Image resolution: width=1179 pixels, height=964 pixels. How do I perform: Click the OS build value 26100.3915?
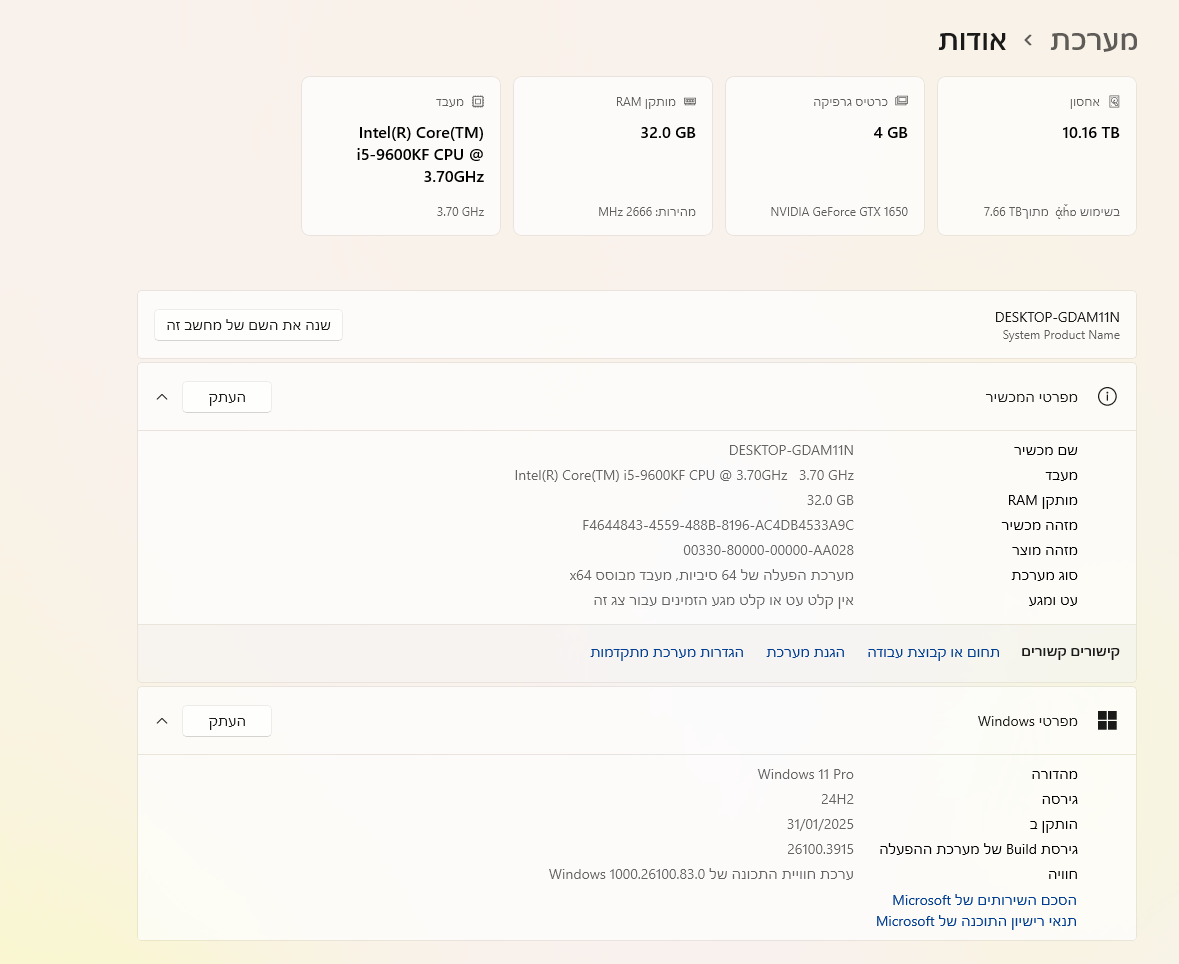click(820, 849)
